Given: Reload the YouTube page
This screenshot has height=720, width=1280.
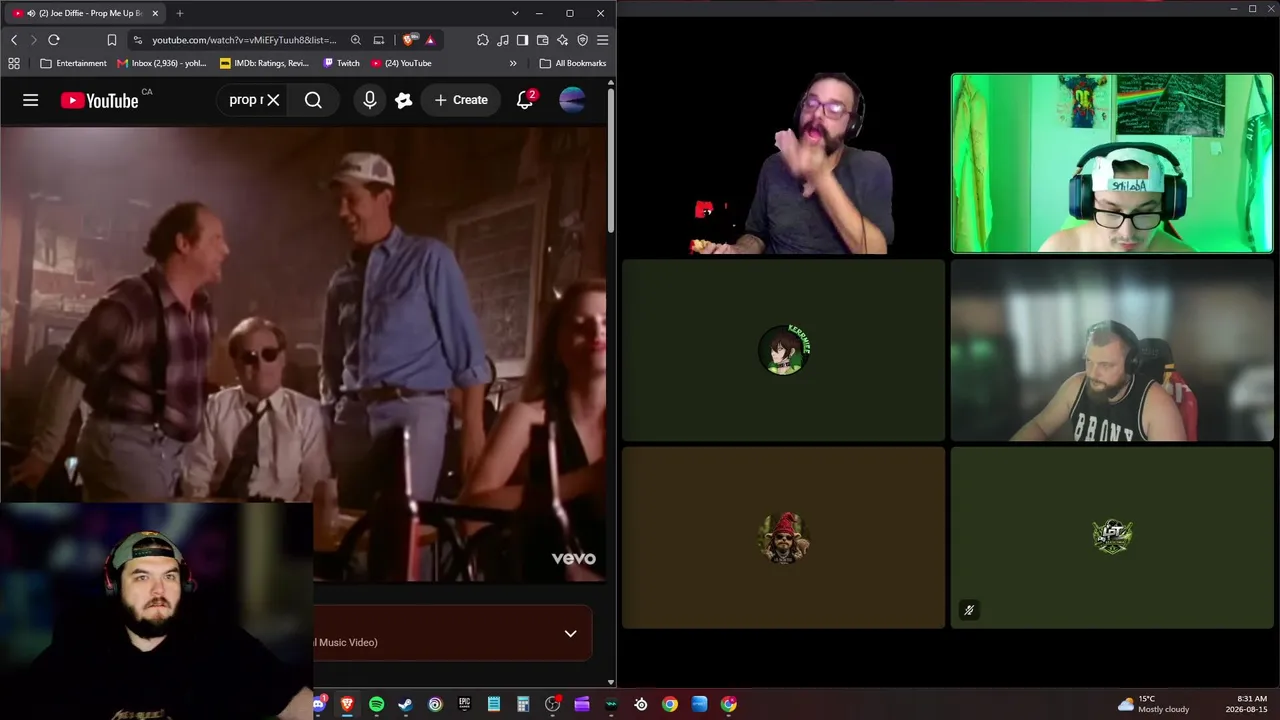Looking at the screenshot, I should tap(54, 40).
